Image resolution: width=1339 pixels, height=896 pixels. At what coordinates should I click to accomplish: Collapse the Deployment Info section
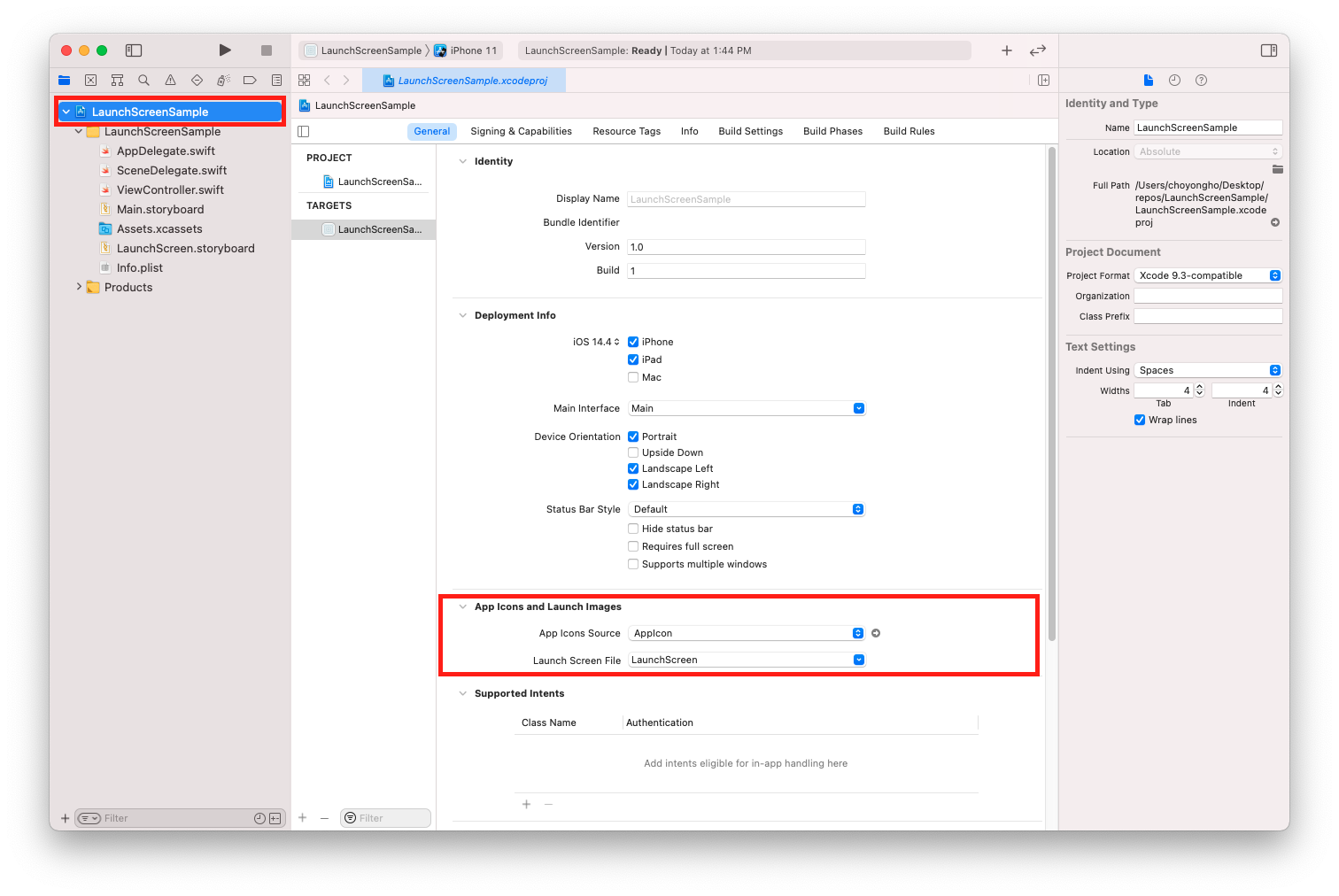click(x=462, y=315)
